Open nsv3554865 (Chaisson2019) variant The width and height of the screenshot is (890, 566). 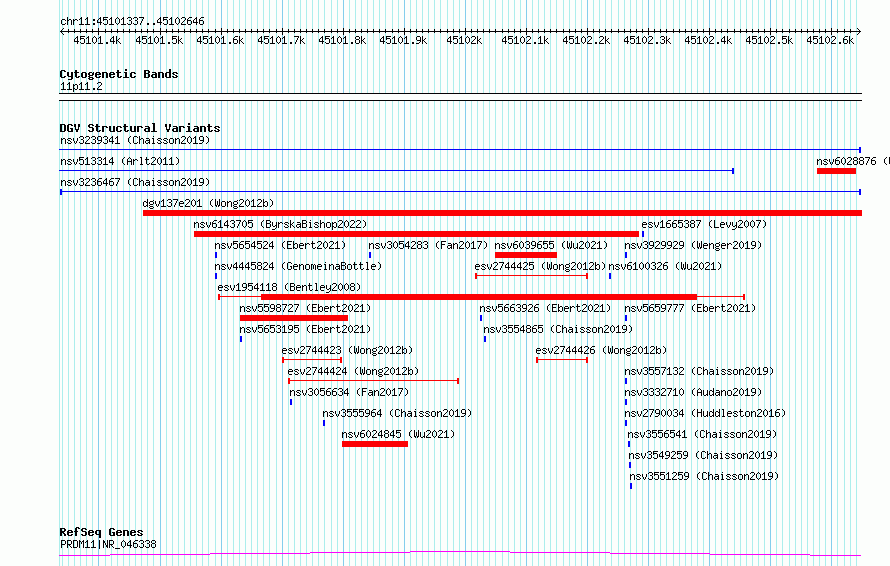[558, 329]
